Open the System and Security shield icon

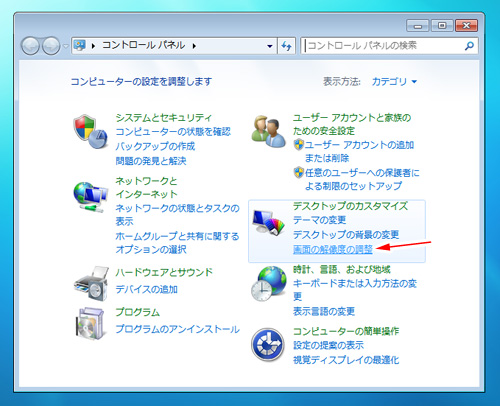point(91,131)
